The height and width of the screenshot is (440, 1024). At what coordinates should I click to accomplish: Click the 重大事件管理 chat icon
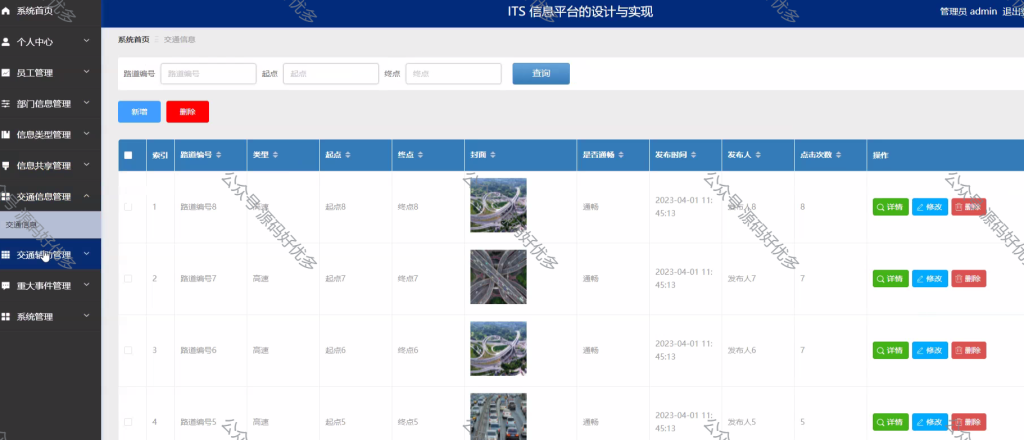coord(6,286)
